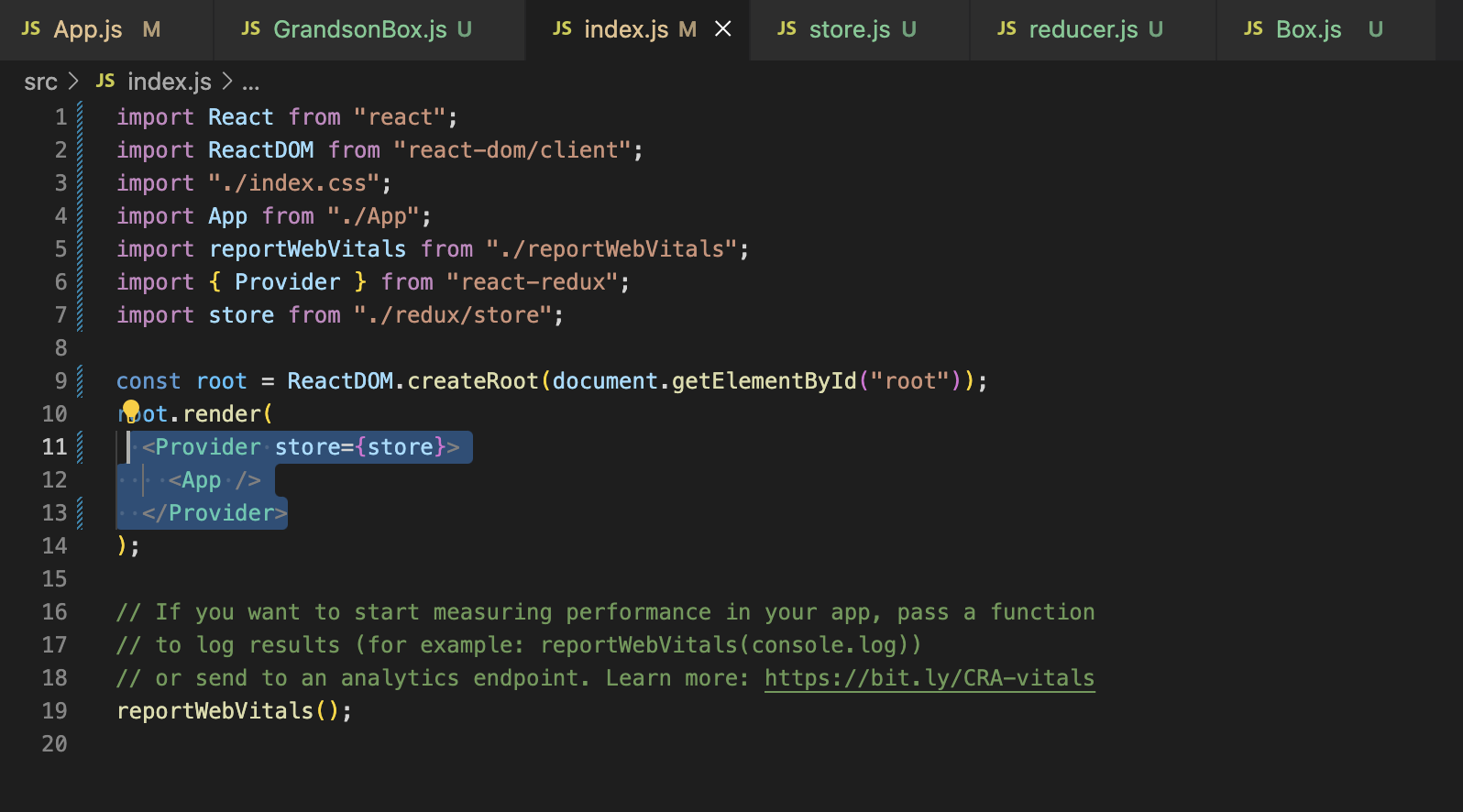Screen dimensions: 1463x812
Task: Click the "./redux/store" import path
Action: click(453, 315)
